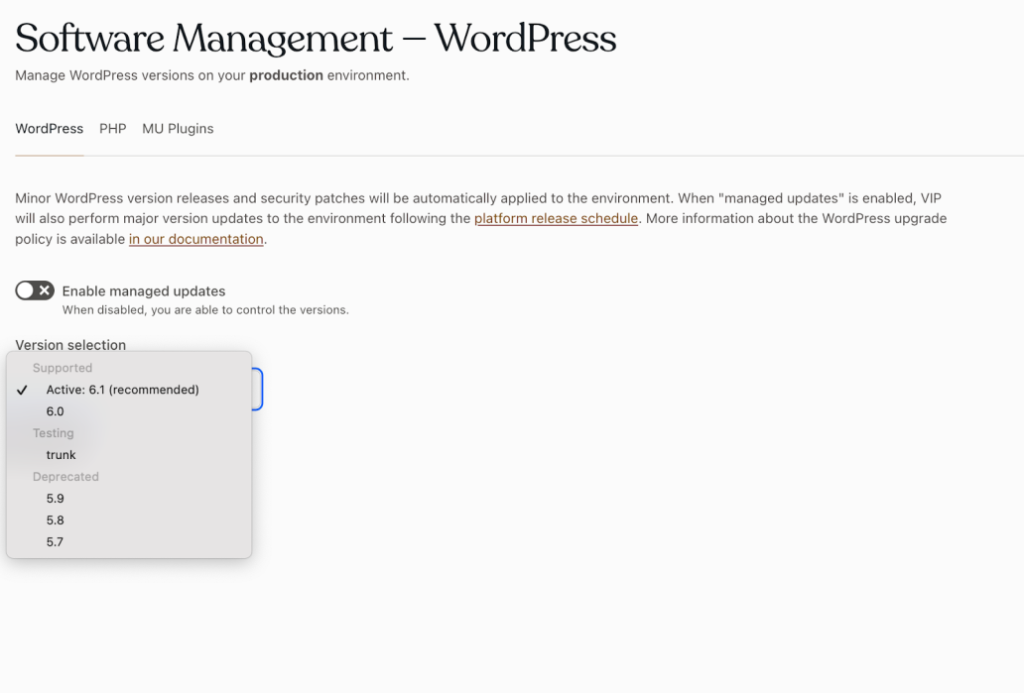
Task: Open the platform release schedule link
Action: pyautogui.click(x=556, y=218)
